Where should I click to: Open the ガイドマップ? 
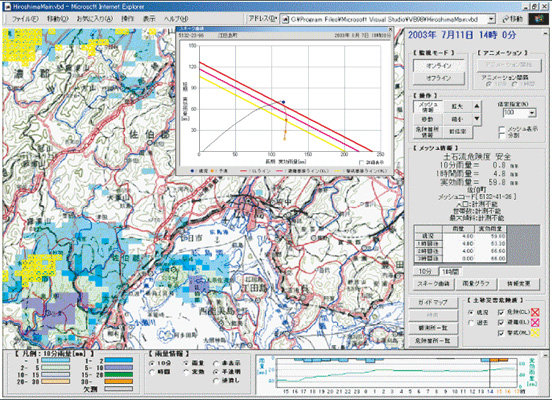point(433,302)
